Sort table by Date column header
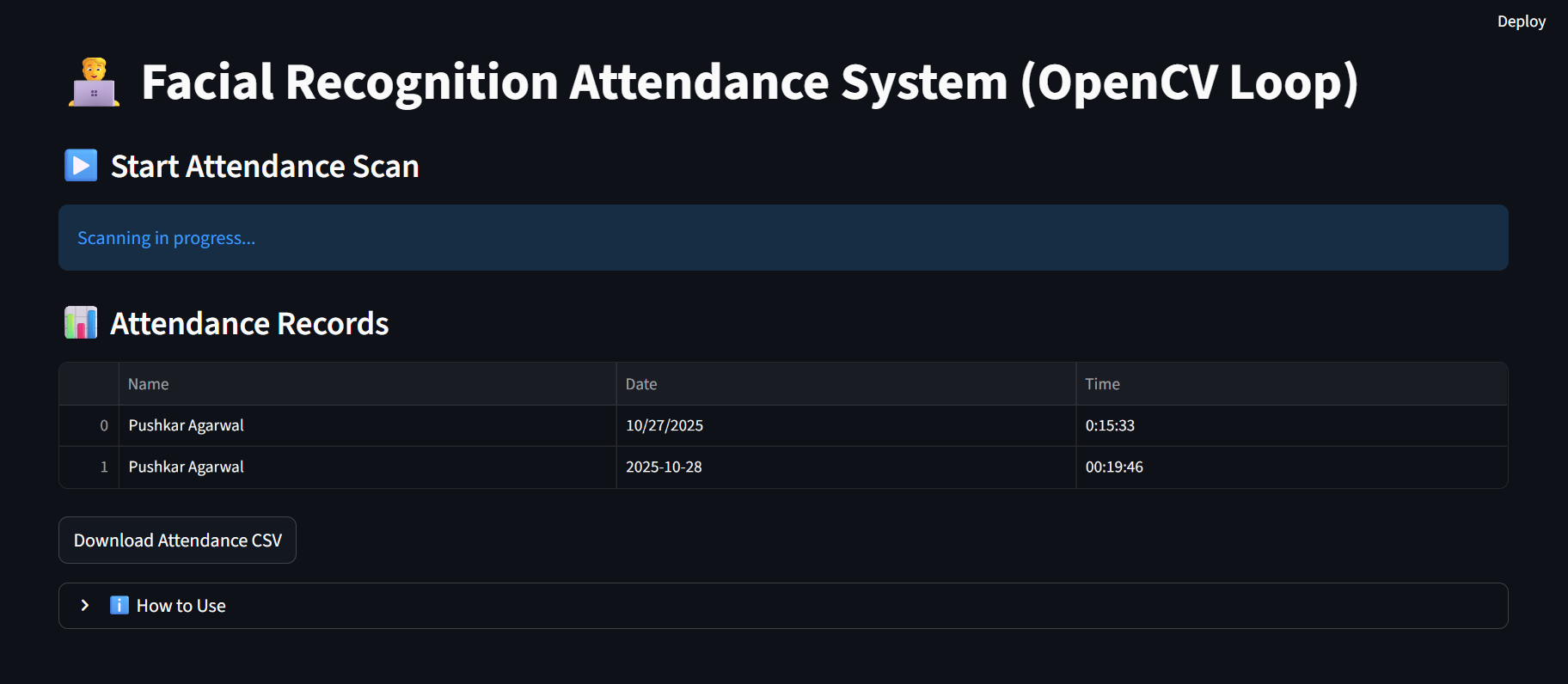 (641, 384)
